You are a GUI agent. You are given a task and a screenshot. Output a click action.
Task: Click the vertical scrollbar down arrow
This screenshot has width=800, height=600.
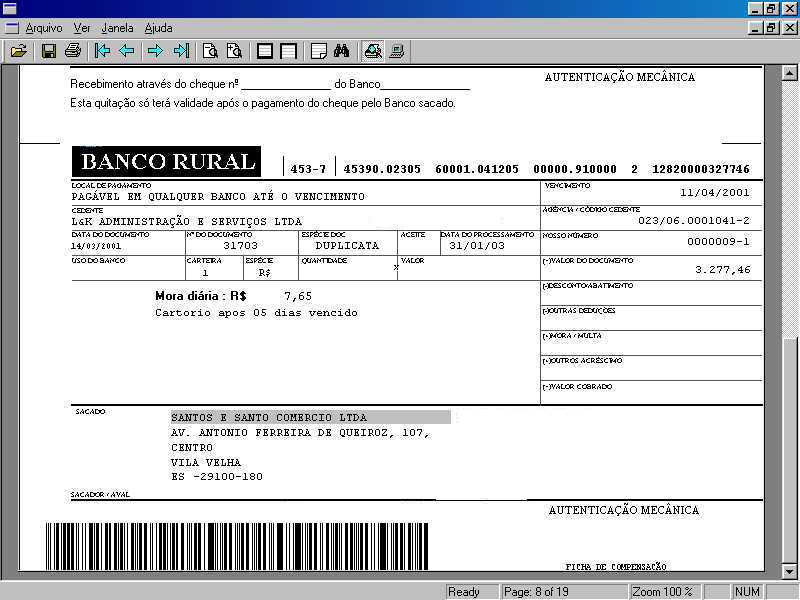click(789, 571)
